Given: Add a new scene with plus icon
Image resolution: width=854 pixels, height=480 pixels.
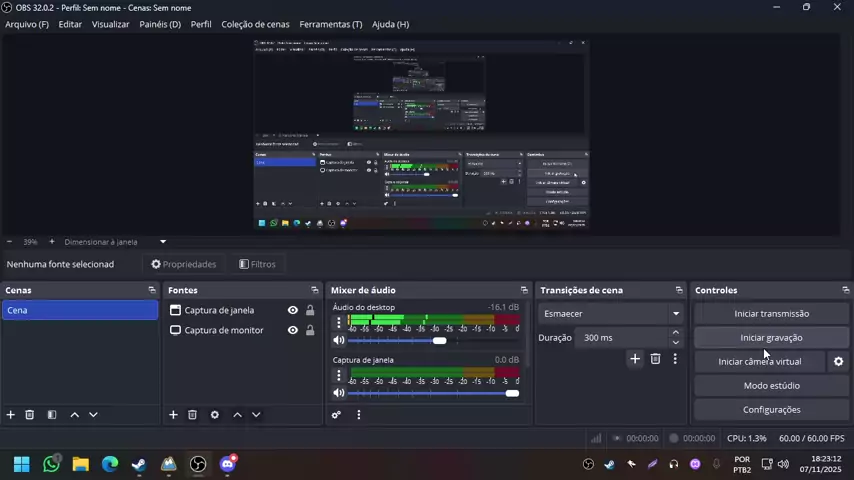Looking at the screenshot, I should pyautogui.click(x=11, y=415).
